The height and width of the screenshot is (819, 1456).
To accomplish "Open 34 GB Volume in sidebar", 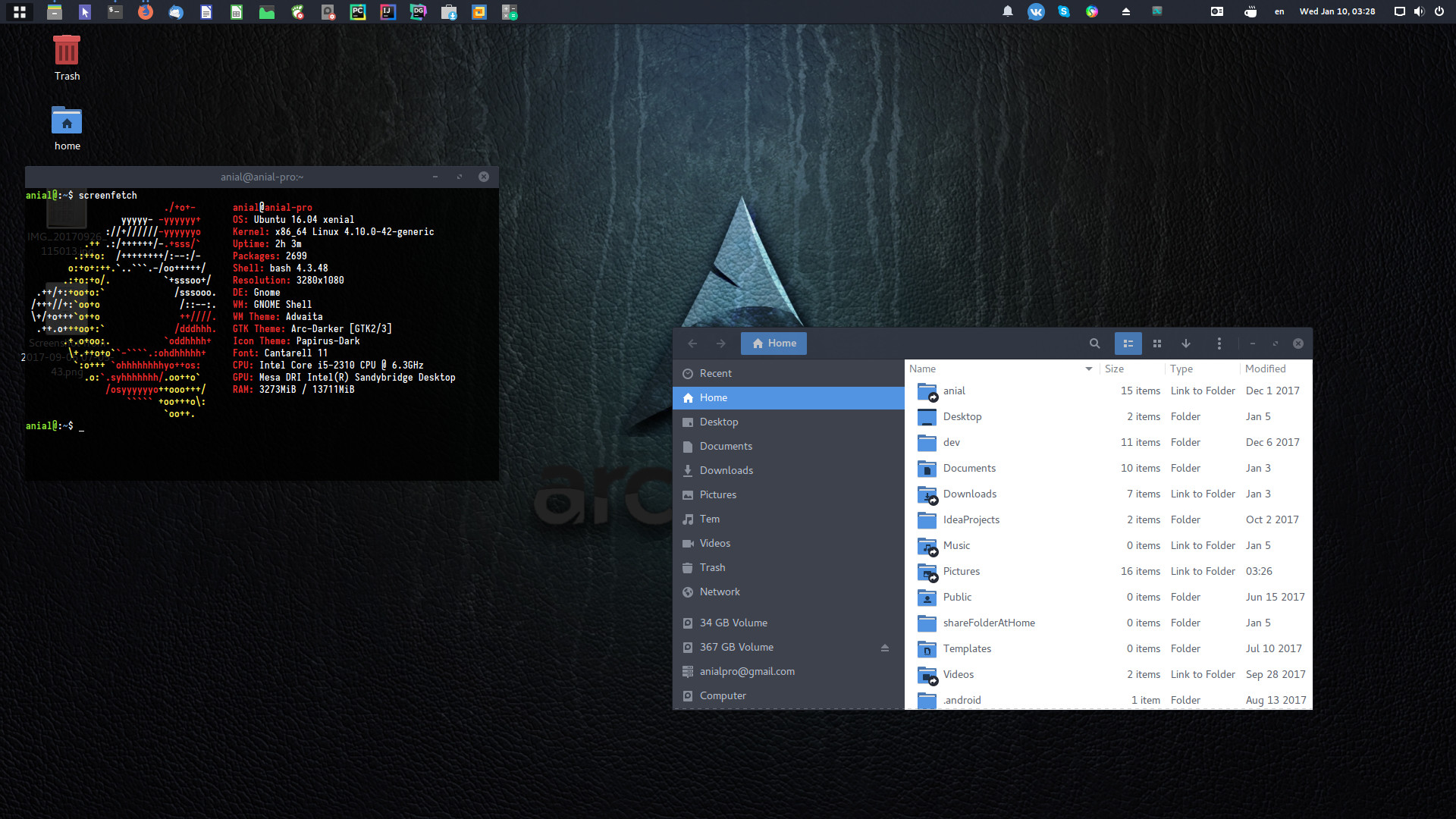I will (x=789, y=623).
